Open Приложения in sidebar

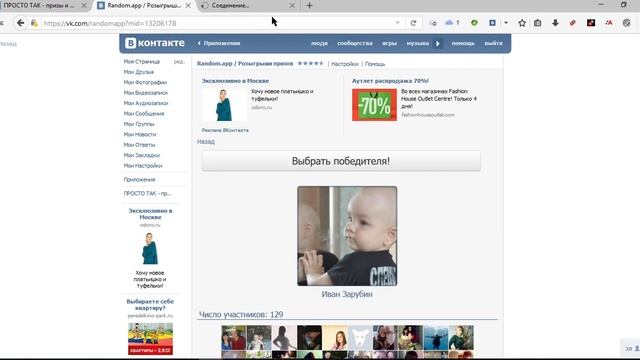[140, 180]
